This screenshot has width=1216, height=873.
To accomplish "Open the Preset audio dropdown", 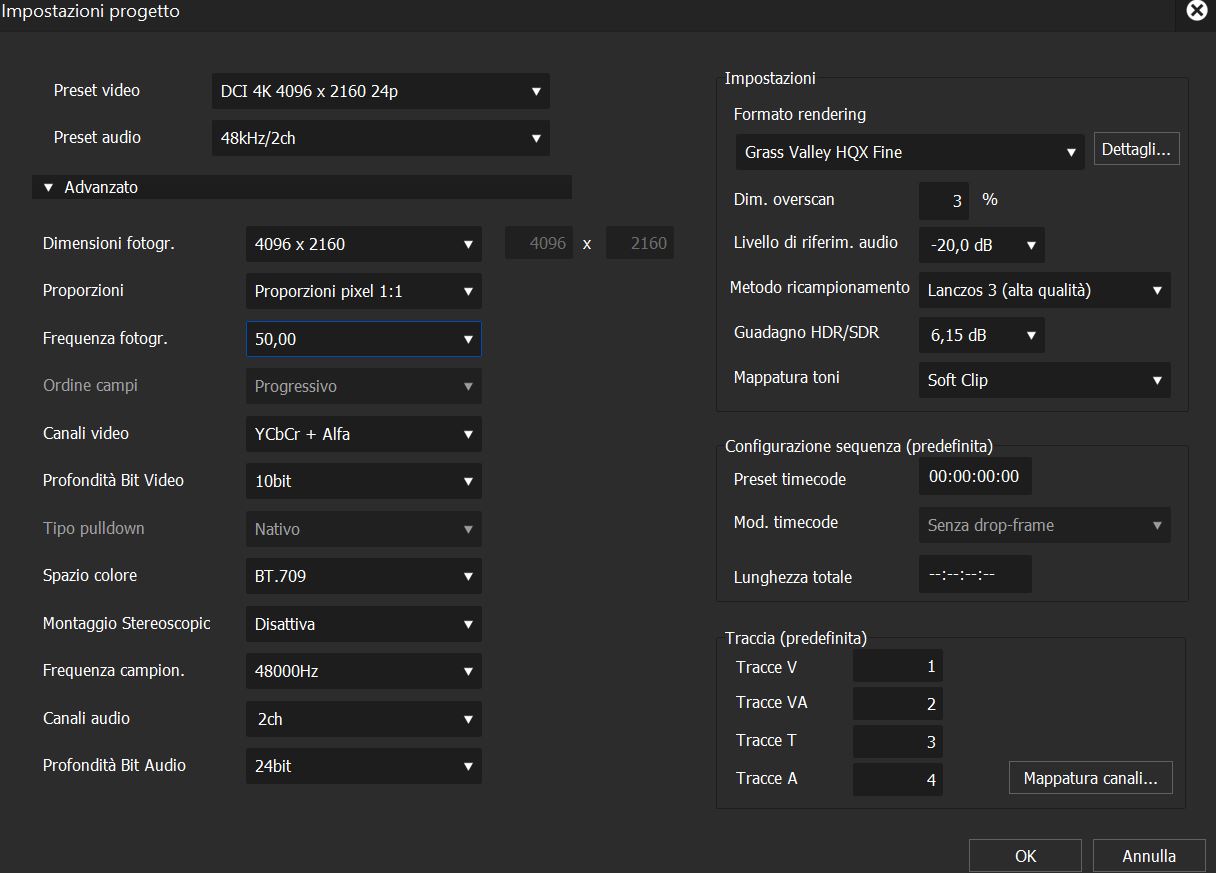I will coord(380,138).
